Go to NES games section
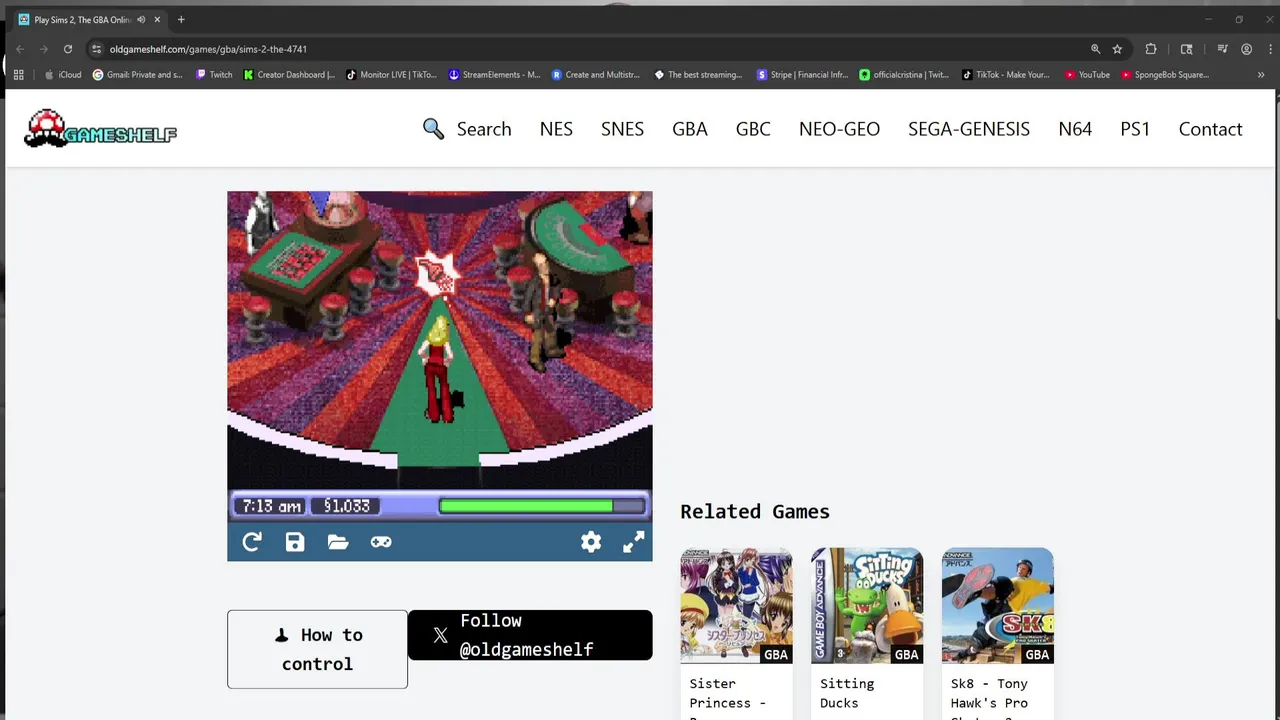The image size is (1280, 720). 556,129
